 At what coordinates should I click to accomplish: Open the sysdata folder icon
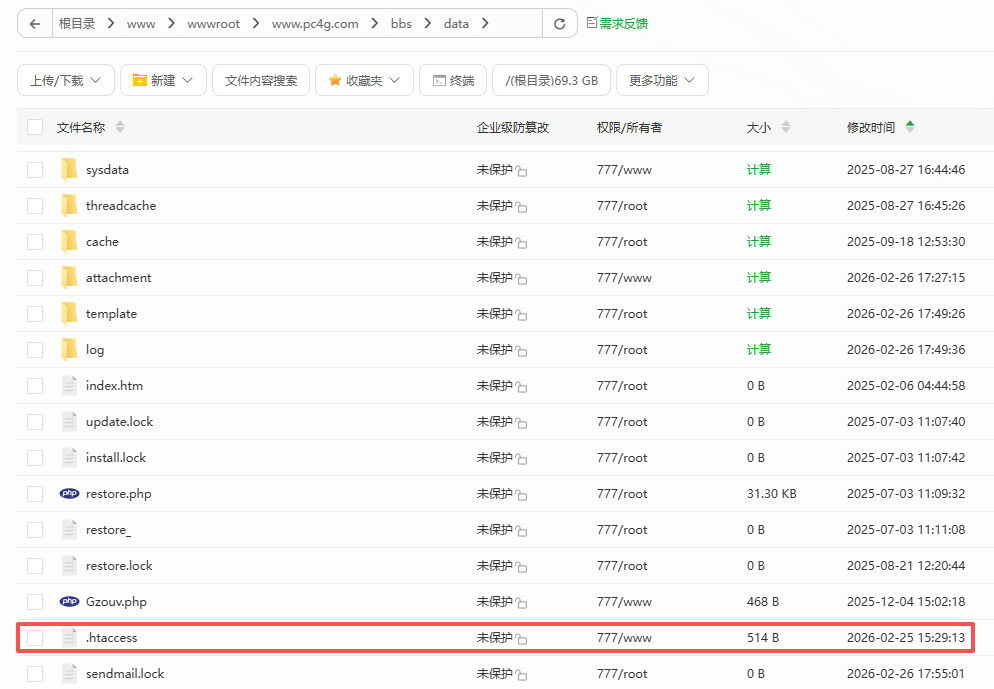pos(69,170)
